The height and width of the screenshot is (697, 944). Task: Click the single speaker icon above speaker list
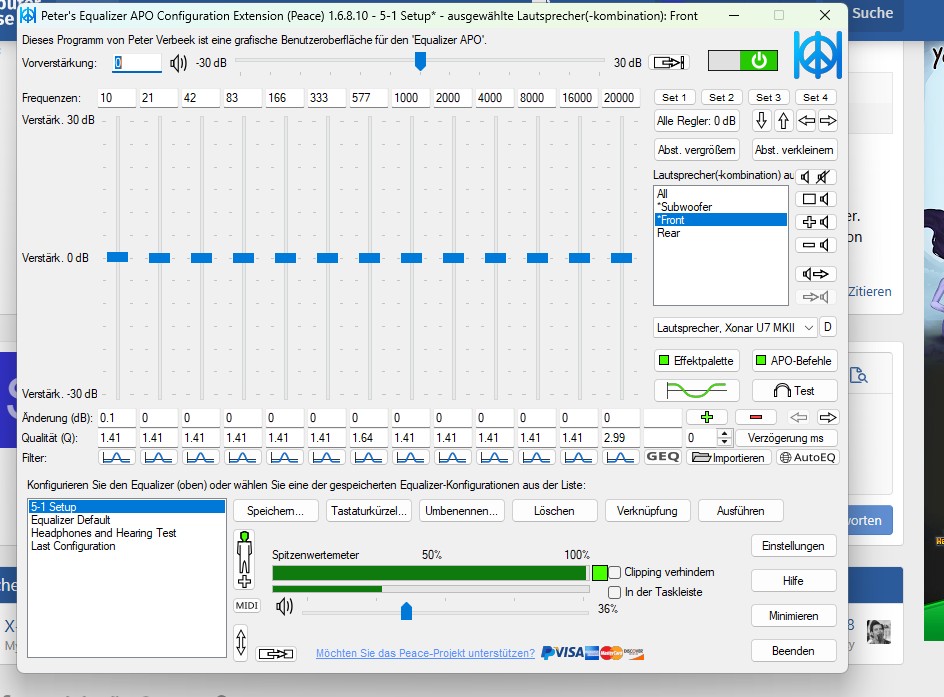coord(806,177)
